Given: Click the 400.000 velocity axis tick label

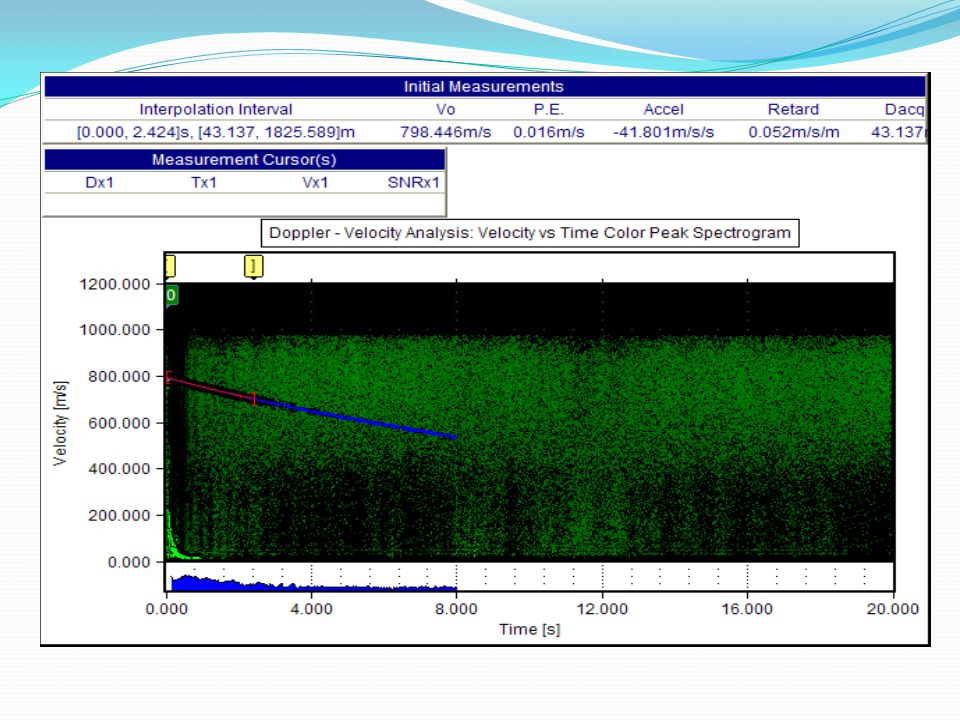Looking at the screenshot, I should [x=119, y=469].
